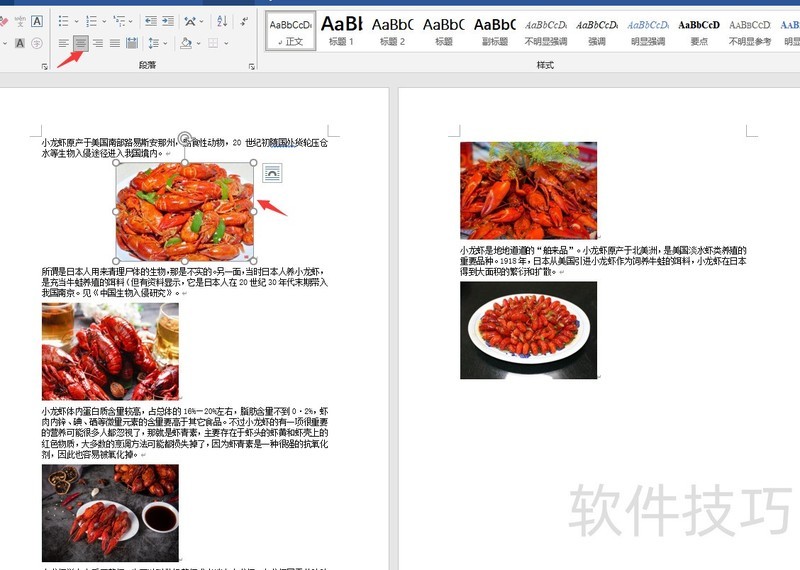Image resolution: width=800 pixels, height=570 pixels.
Task: Justify paragraph text
Action: pos(115,43)
